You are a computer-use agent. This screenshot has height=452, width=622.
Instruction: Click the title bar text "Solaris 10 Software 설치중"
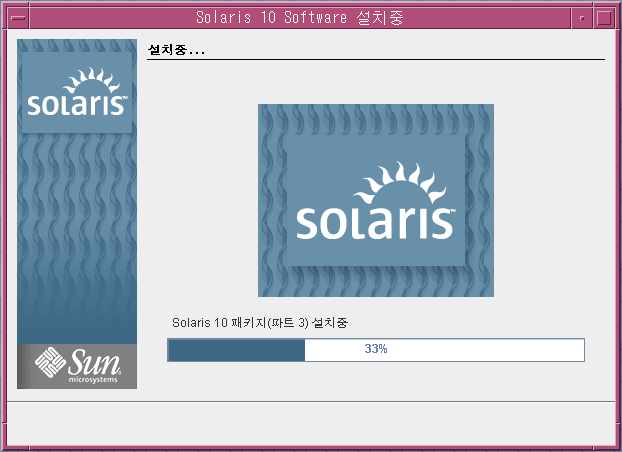(x=300, y=18)
